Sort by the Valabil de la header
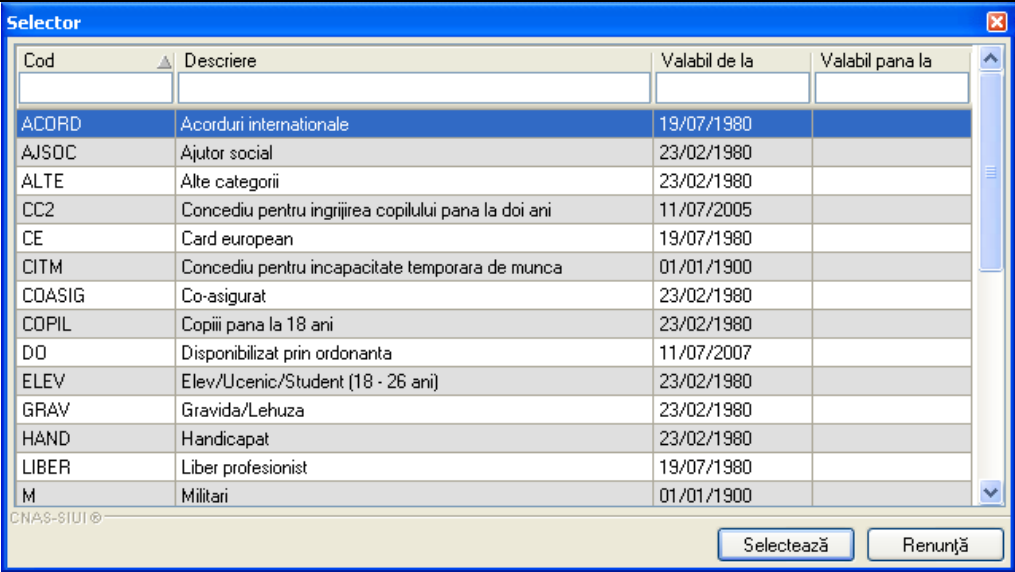Image resolution: width=1015 pixels, height=572 pixels. (x=733, y=61)
